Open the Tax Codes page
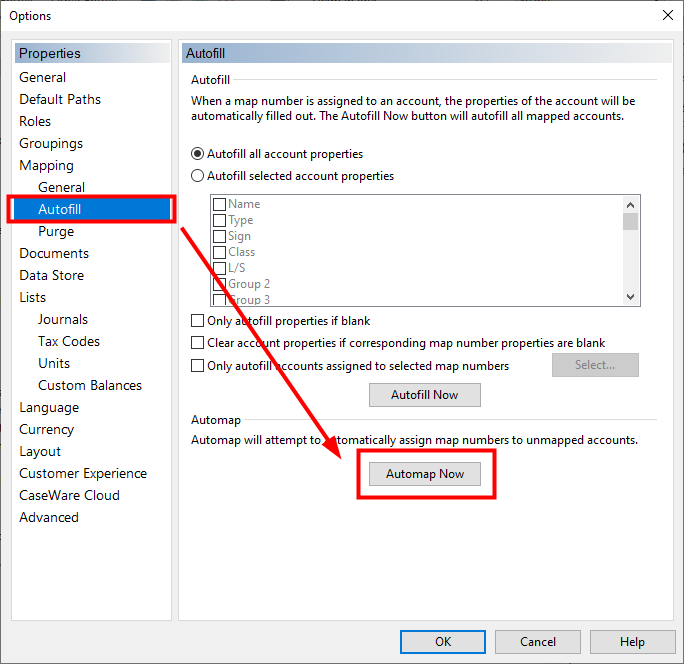This screenshot has height=664, width=684. [x=69, y=341]
